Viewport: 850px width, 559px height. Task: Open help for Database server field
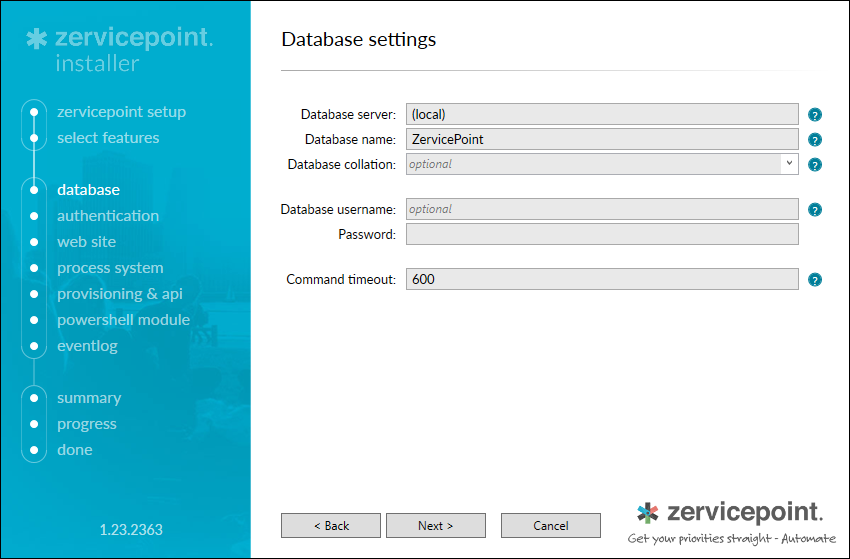pyautogui.click(x=815, y=114)
